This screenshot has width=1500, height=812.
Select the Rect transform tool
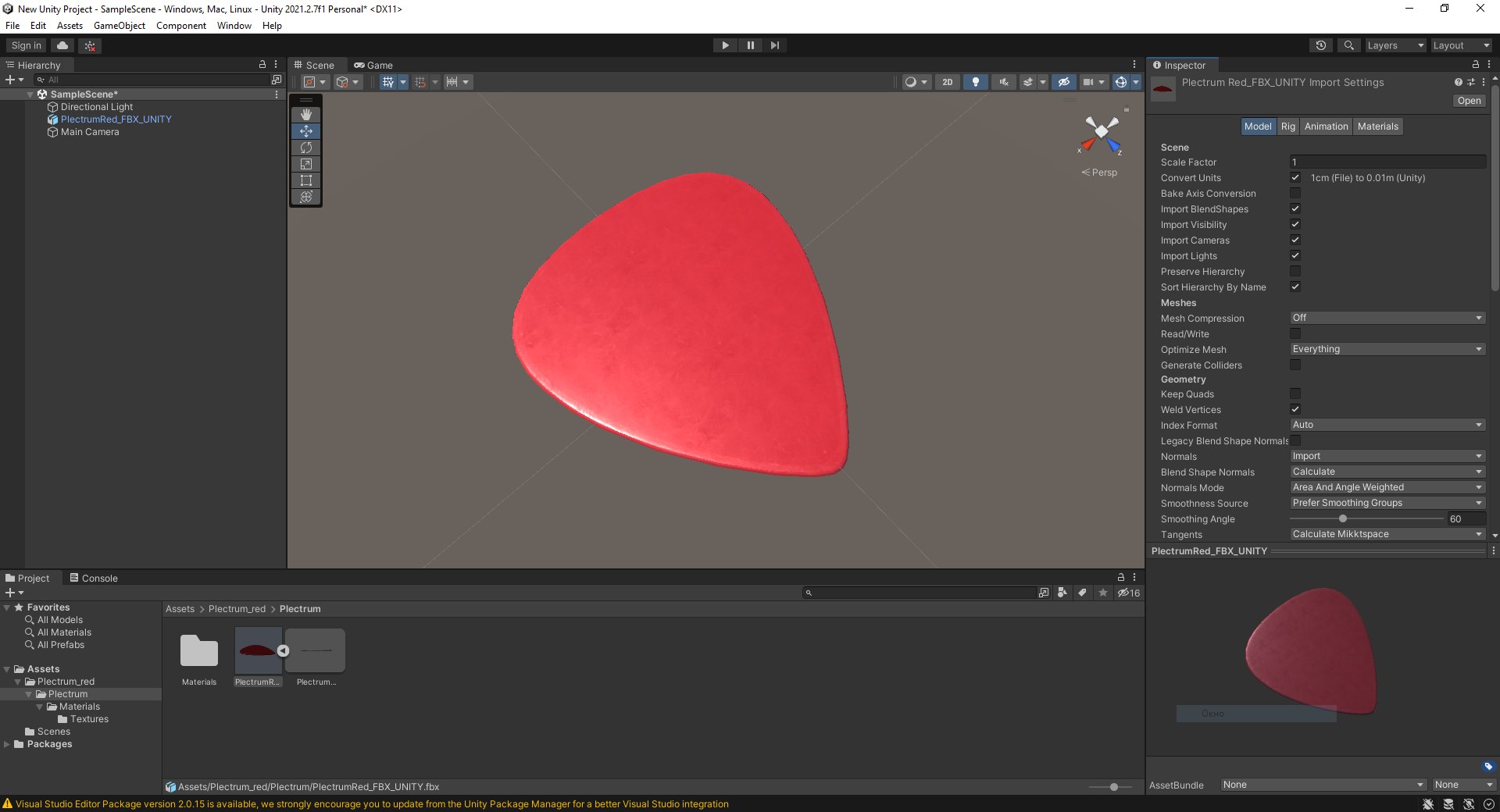click(306, 180)
